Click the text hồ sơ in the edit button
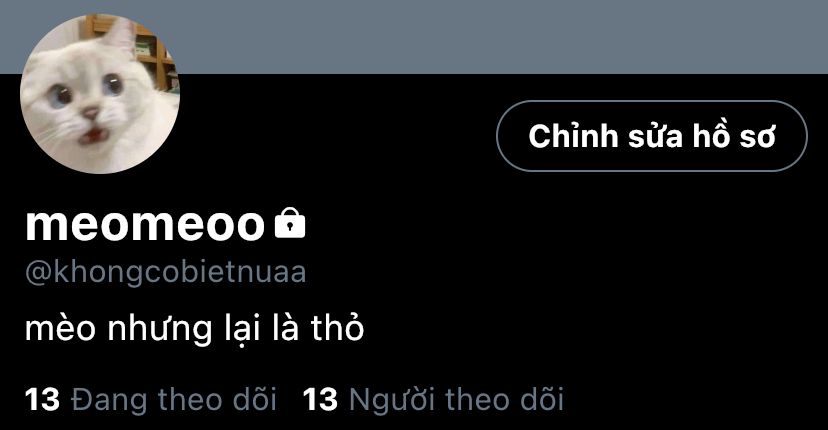The image size is (828, 430). click(734, 136)
